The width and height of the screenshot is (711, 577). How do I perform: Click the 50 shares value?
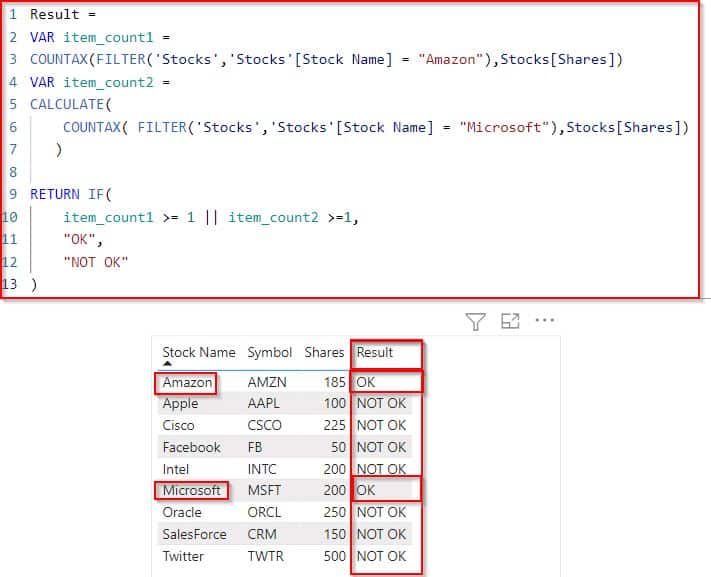click(x=338, y=447)
